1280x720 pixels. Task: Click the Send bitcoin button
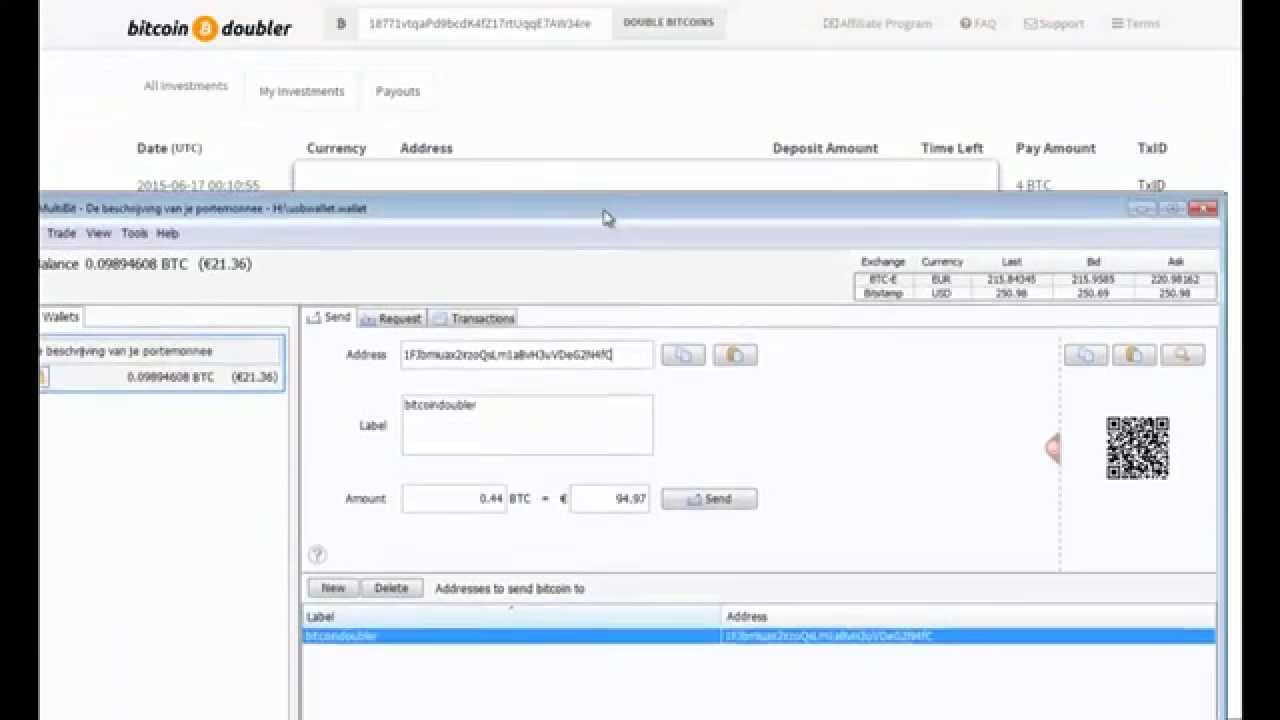coord(709,499)
